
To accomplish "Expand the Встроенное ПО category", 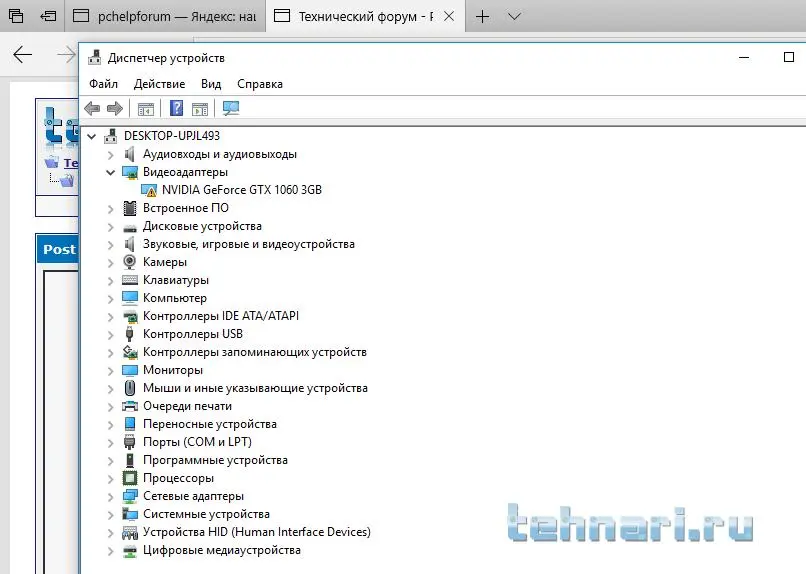I will pos(111,209).
